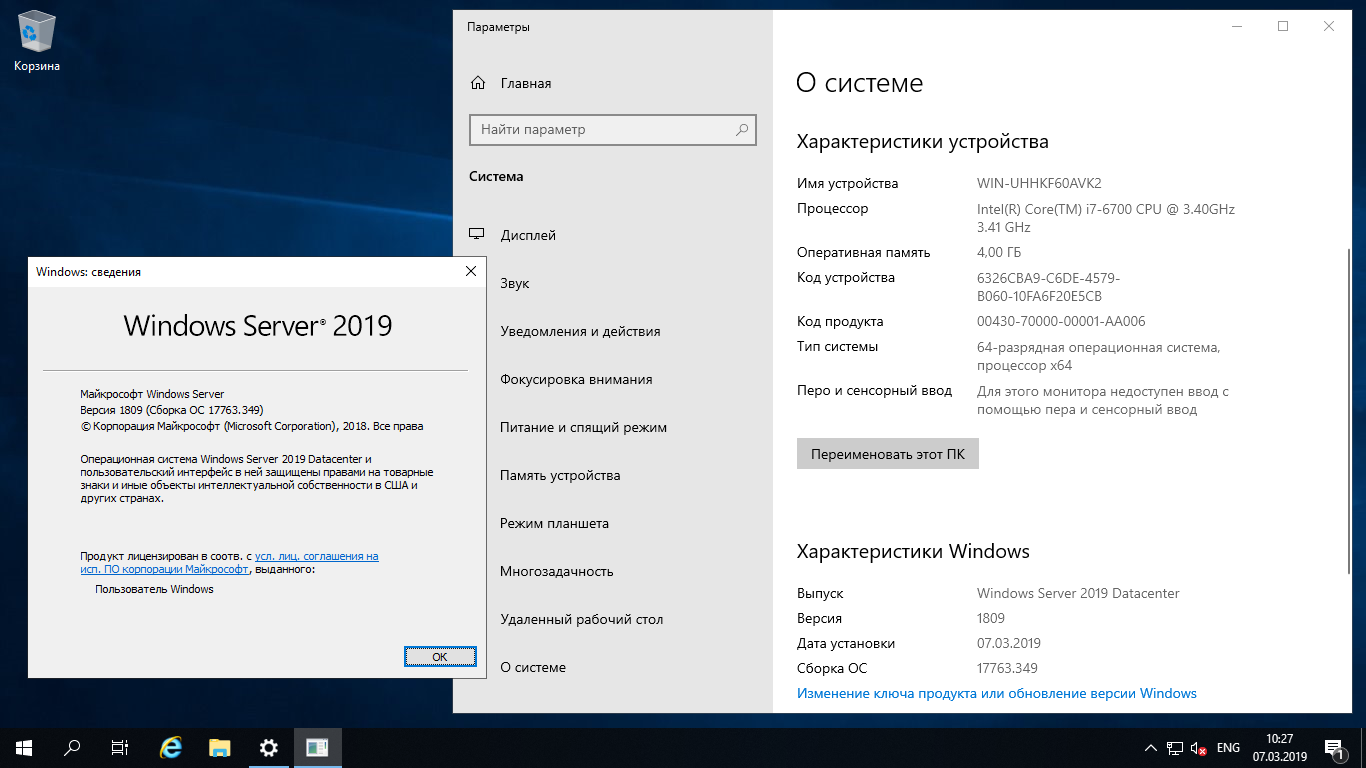Maximize the Параметры window
The height and width of the screenshot is (768, 1366).
(1283, 27)
